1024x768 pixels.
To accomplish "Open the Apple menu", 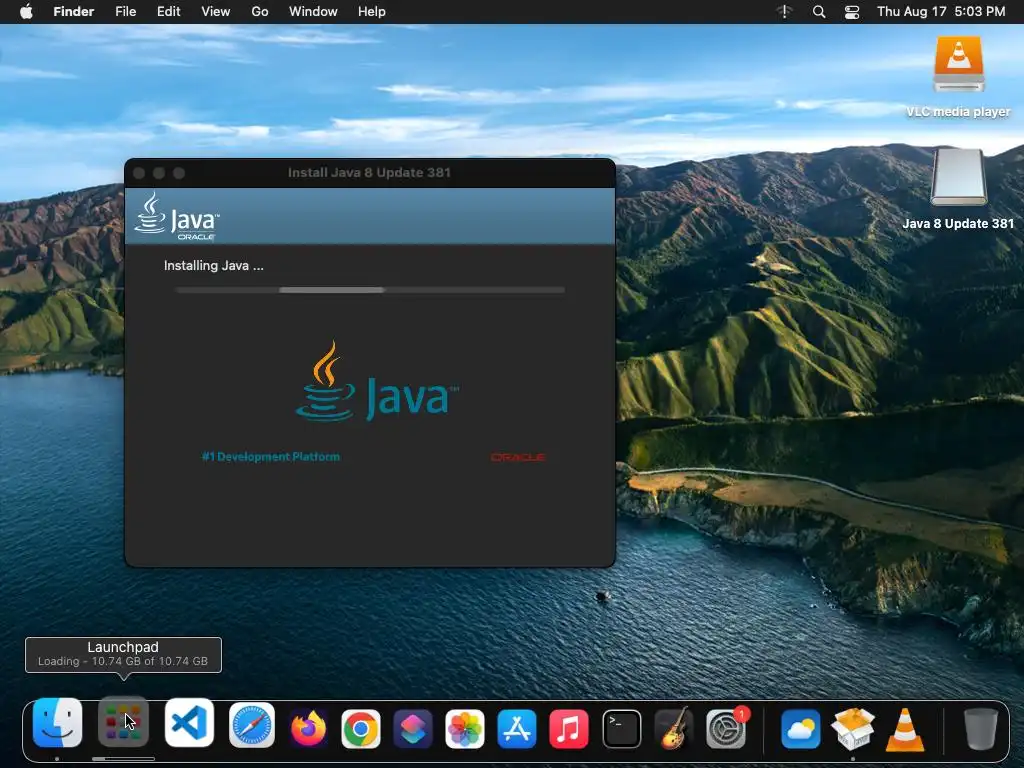I will [x=26, y=12].
